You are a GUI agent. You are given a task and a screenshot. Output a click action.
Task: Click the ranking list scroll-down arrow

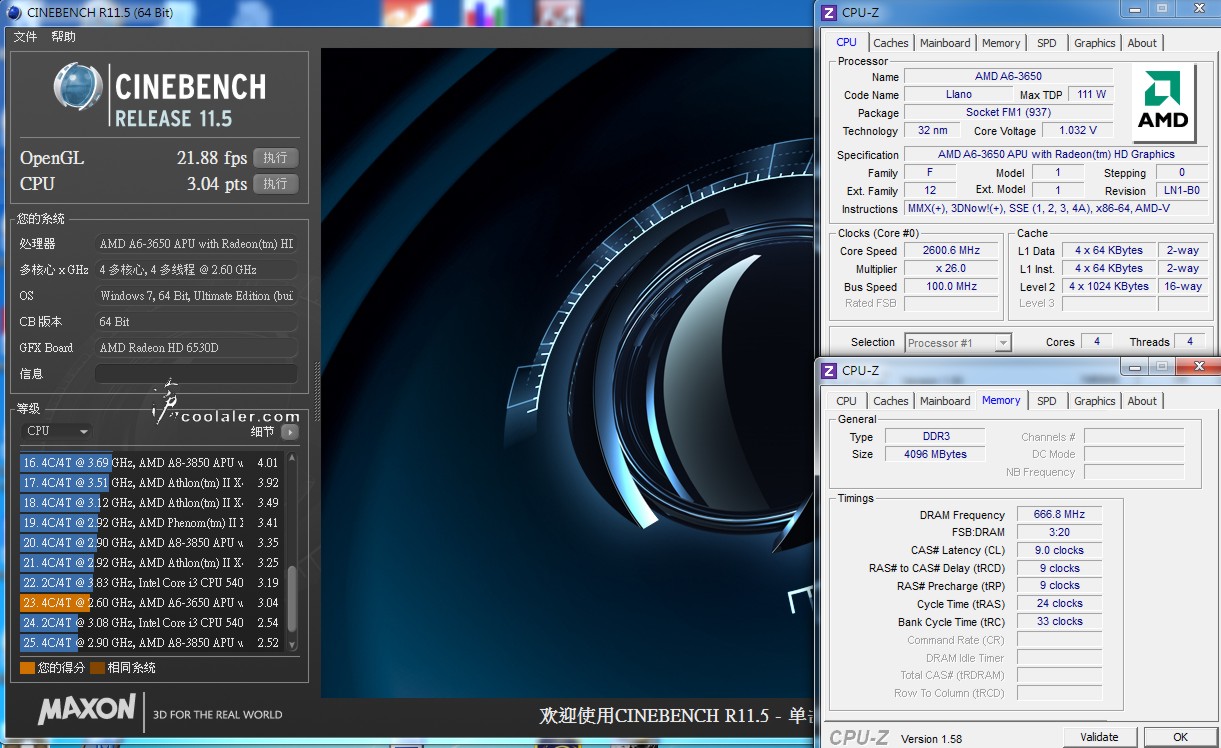[292, 646]
